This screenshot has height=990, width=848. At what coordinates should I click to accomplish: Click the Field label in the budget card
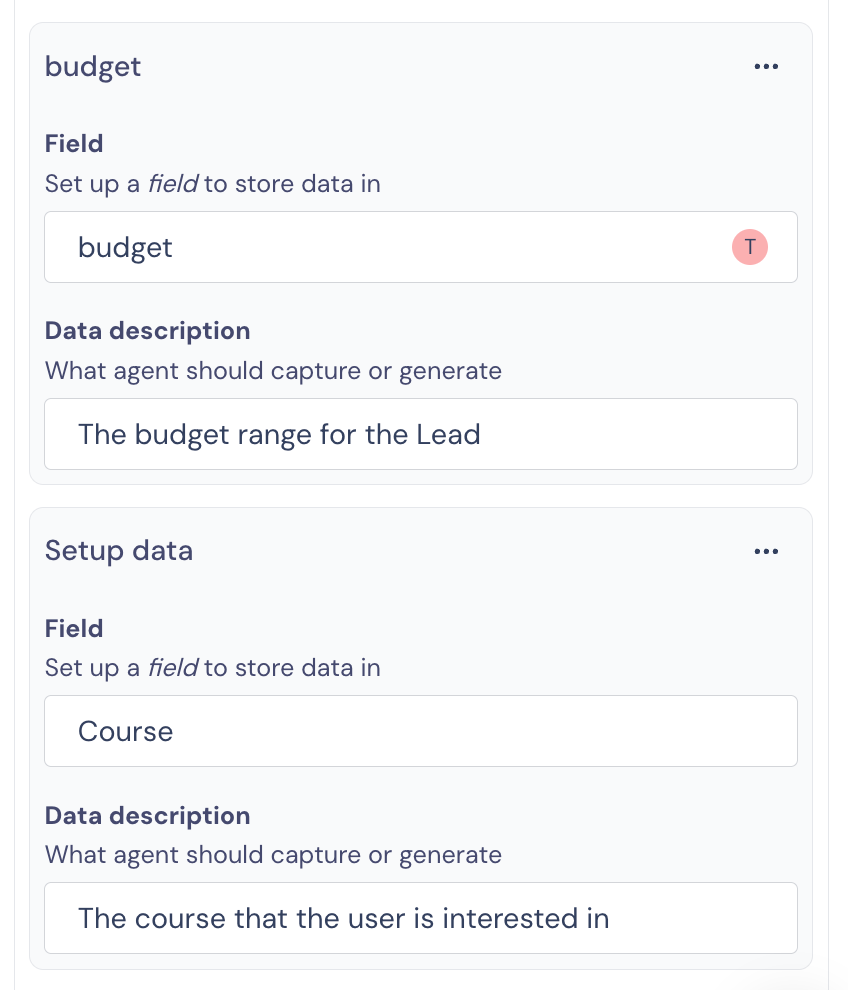[74, 143]
